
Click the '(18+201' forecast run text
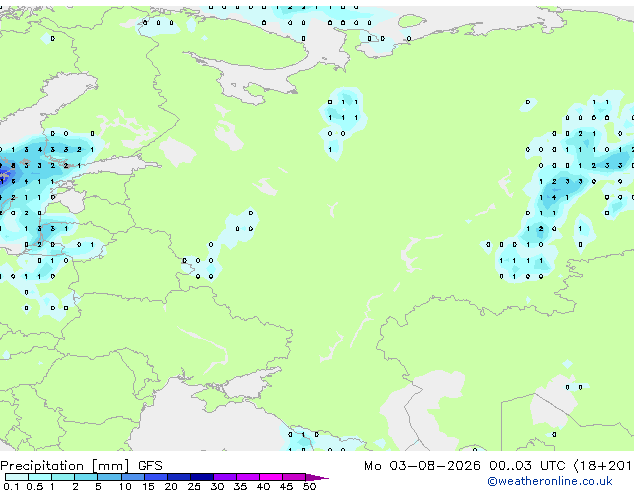(602, 466)
